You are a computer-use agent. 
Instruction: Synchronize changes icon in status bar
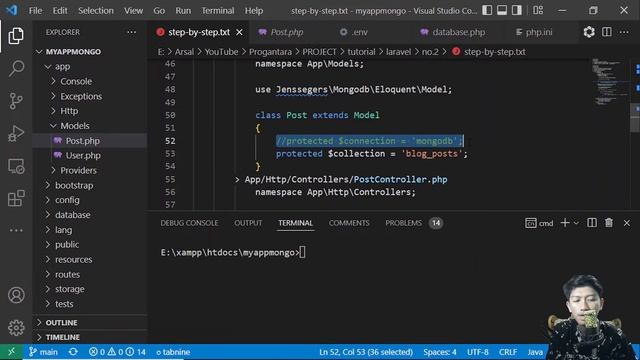tap(73, 352)
